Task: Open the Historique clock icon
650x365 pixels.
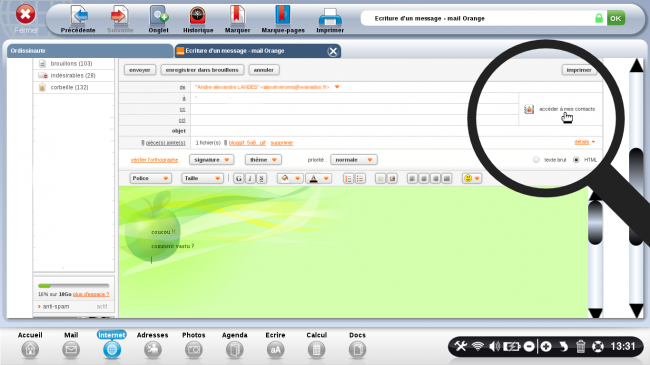Action: pos(198,16)
